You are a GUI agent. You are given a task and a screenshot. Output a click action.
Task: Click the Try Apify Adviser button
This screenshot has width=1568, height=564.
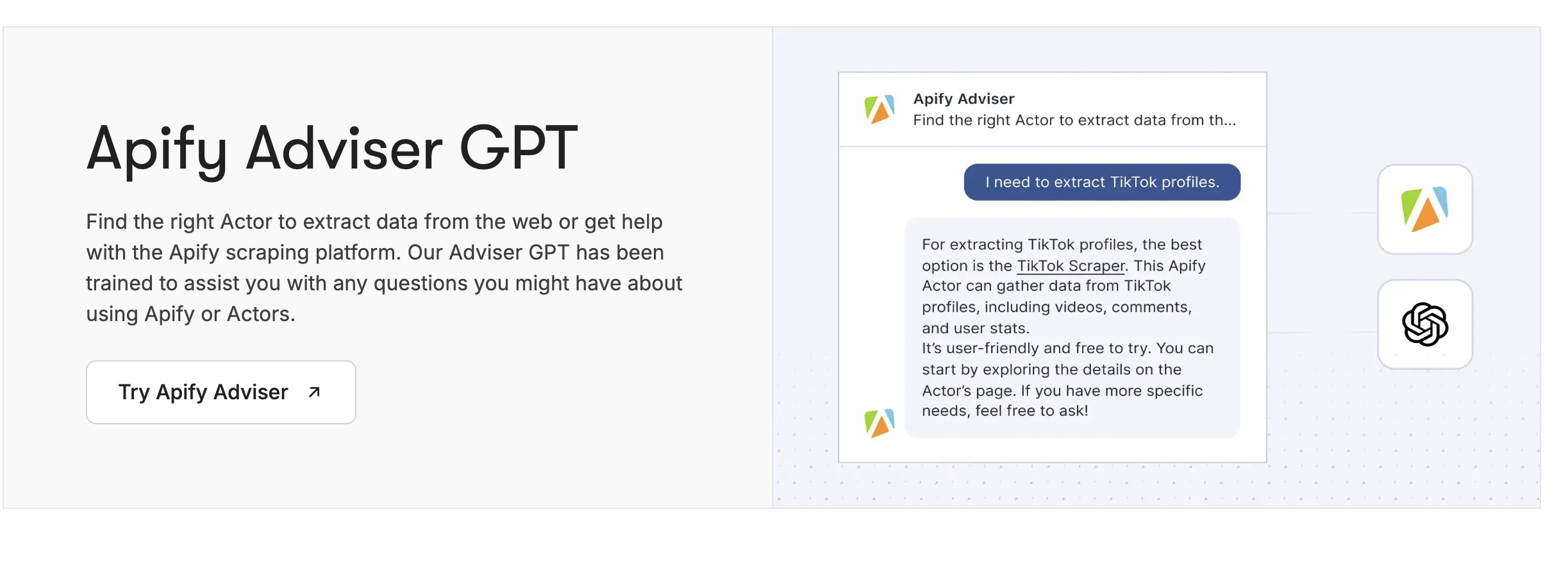click(x=221, y=392)
